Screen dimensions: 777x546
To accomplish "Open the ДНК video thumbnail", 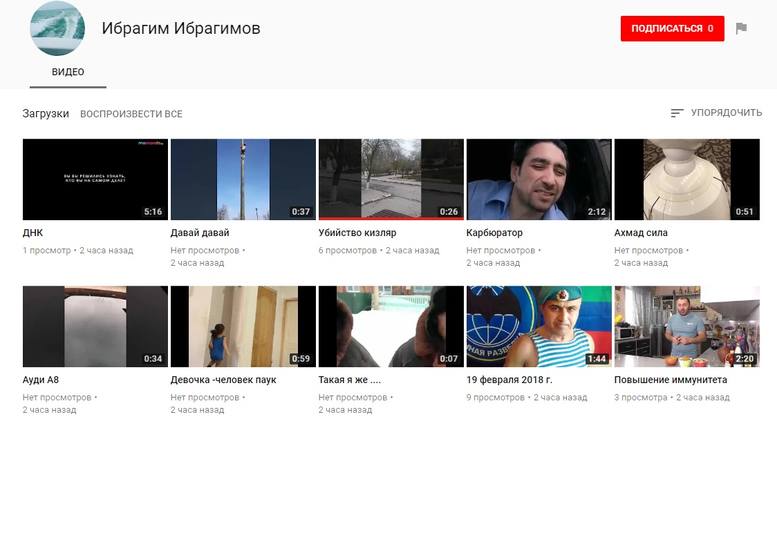I will pyautogui.click(x=95, y=179).
